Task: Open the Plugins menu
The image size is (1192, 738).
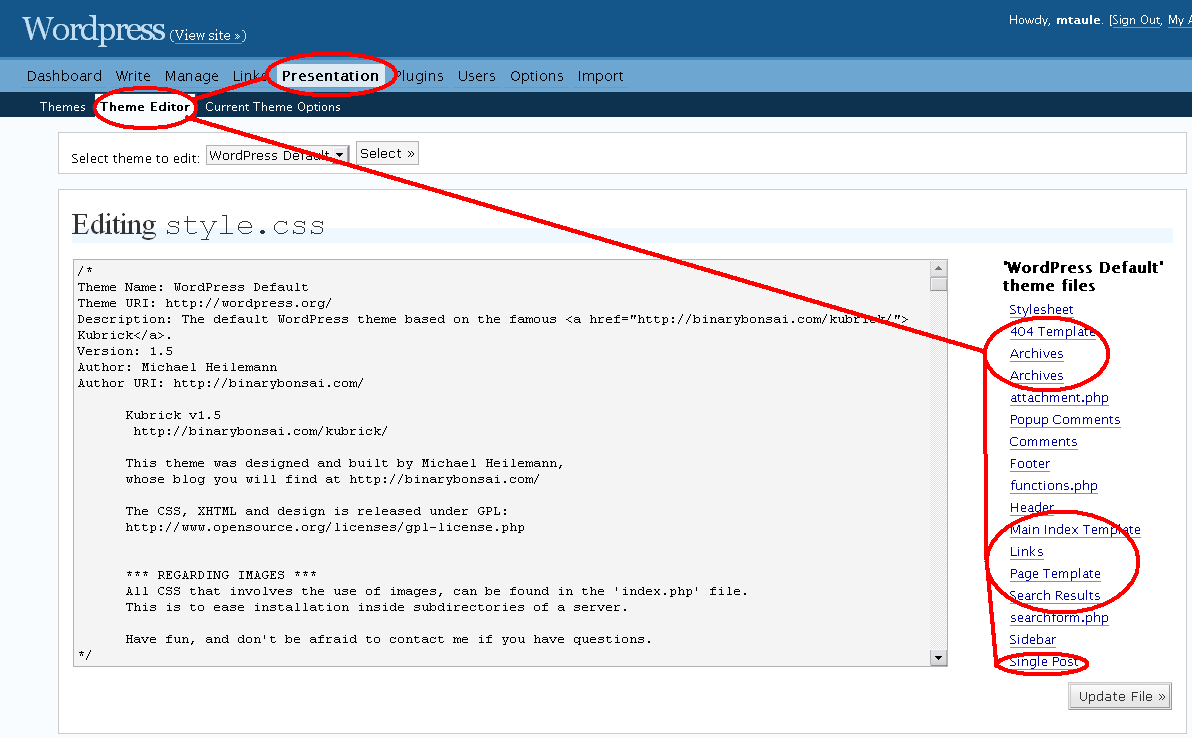Action: pos(419,76)
